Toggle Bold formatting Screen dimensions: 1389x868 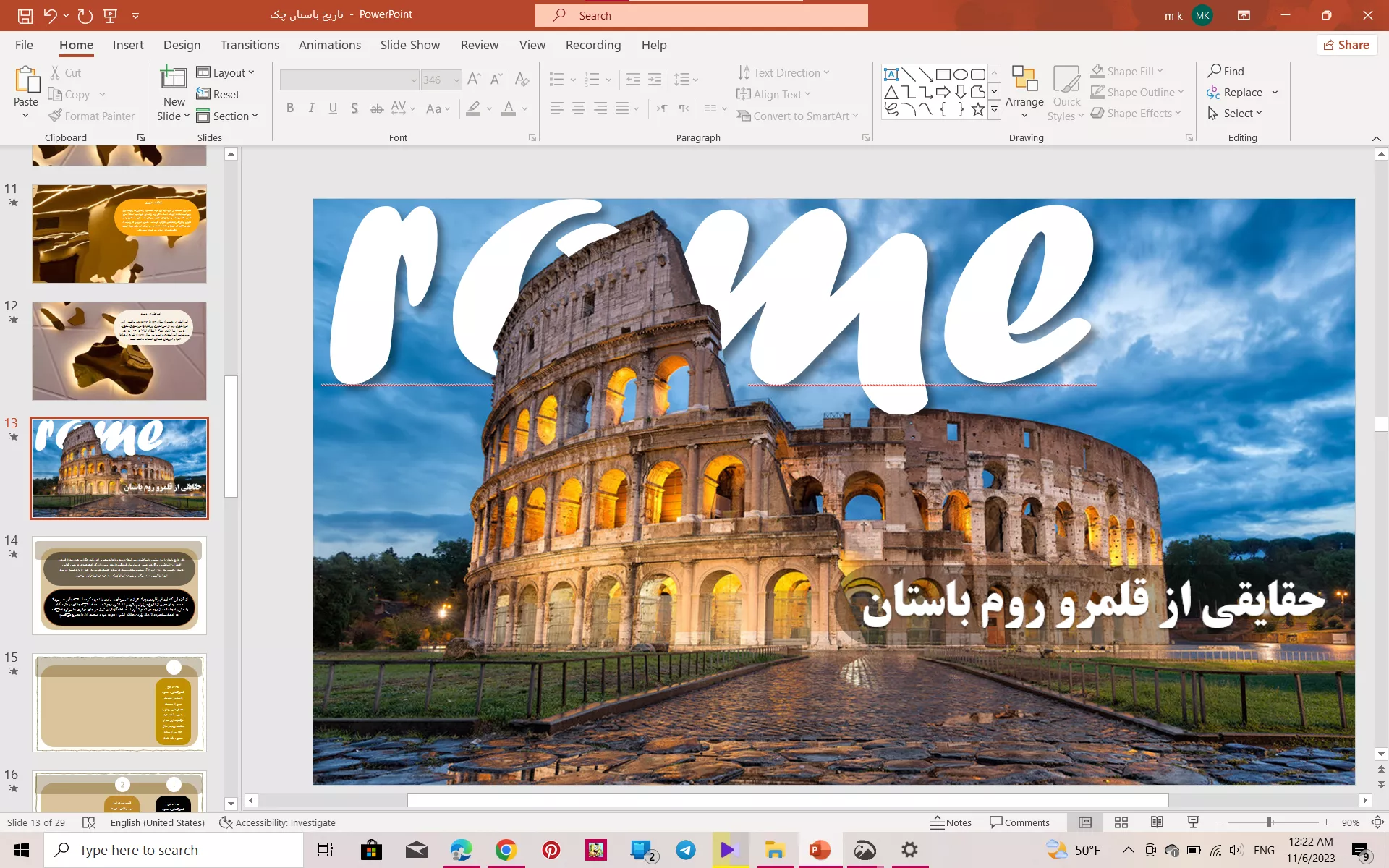point(290,109)
